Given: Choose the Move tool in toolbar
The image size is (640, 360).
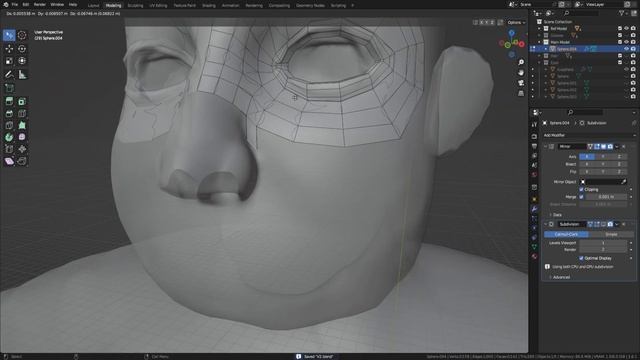Looking at the screenshot, I should point(9,49).
